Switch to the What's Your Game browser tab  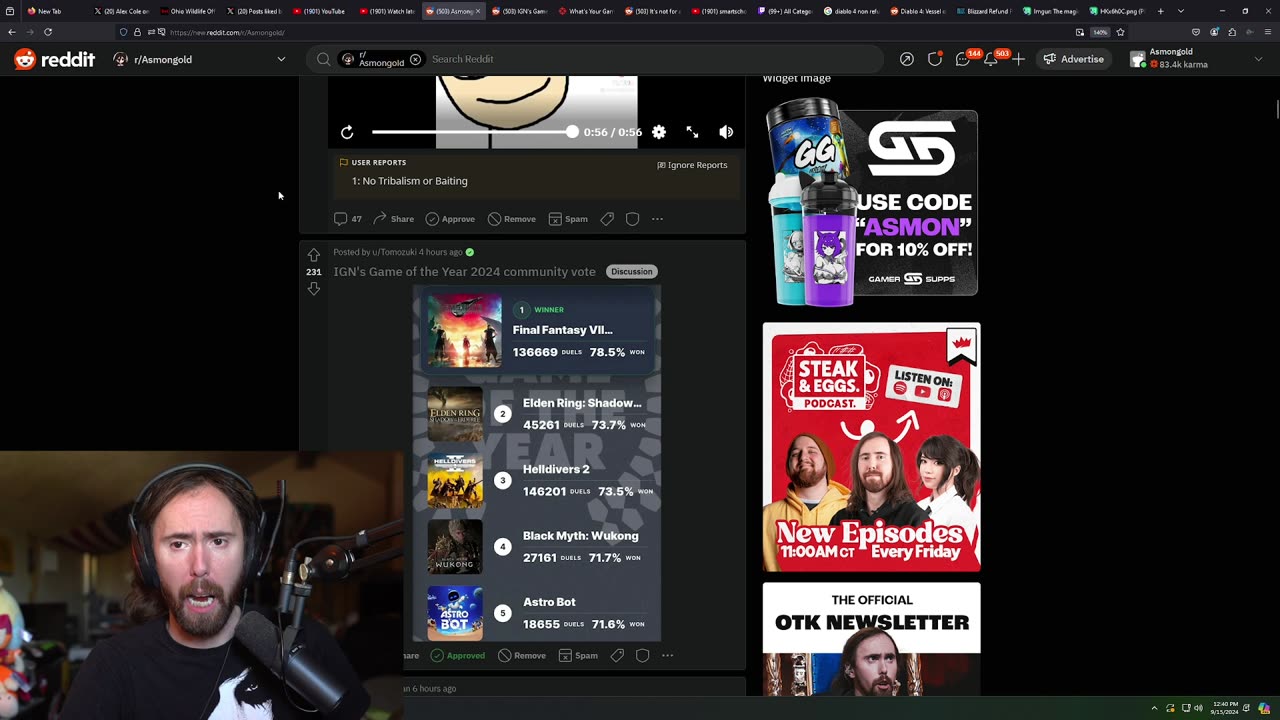click(584, 11)
